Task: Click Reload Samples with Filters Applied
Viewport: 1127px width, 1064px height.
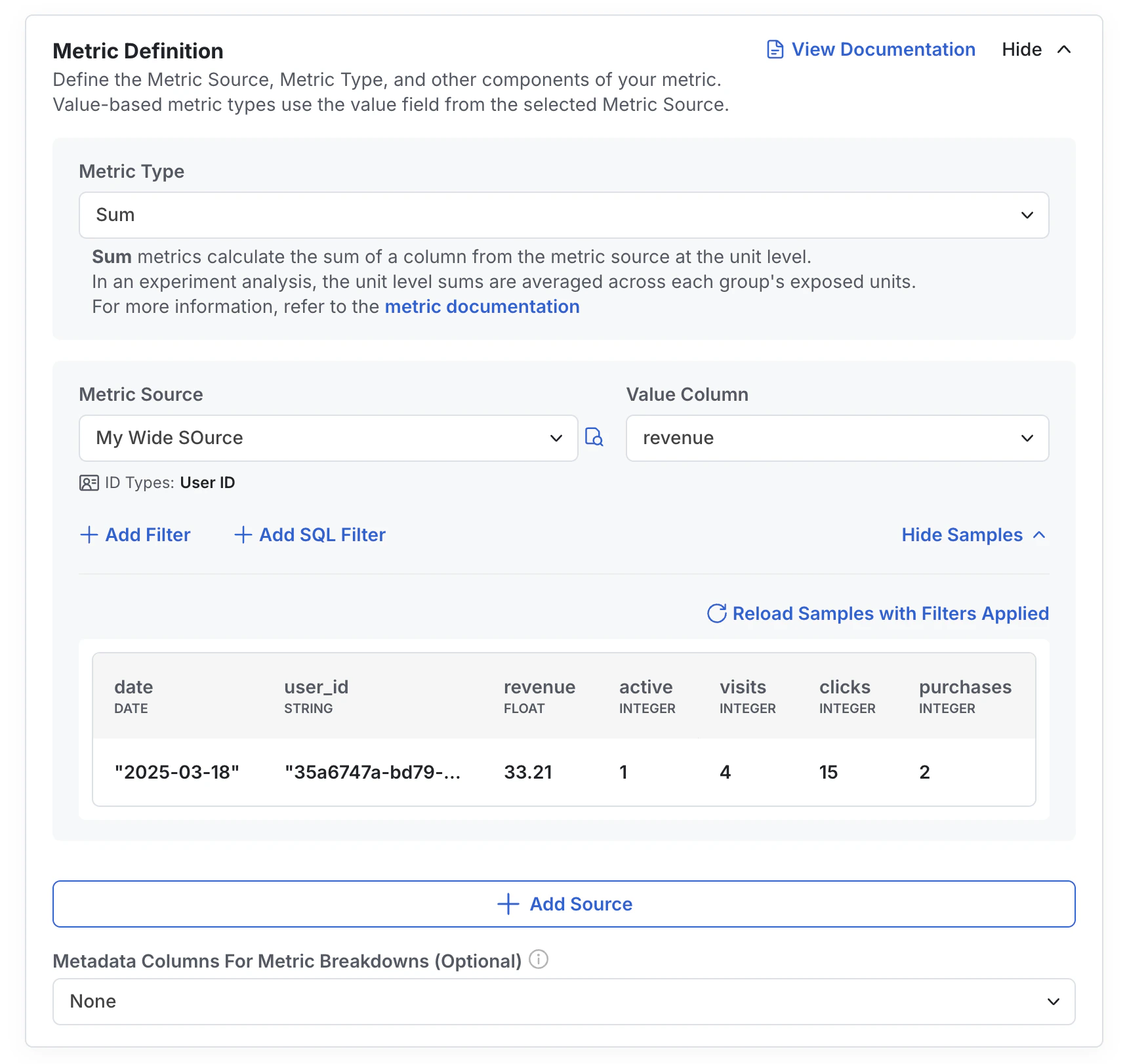Action: (890, 613)
